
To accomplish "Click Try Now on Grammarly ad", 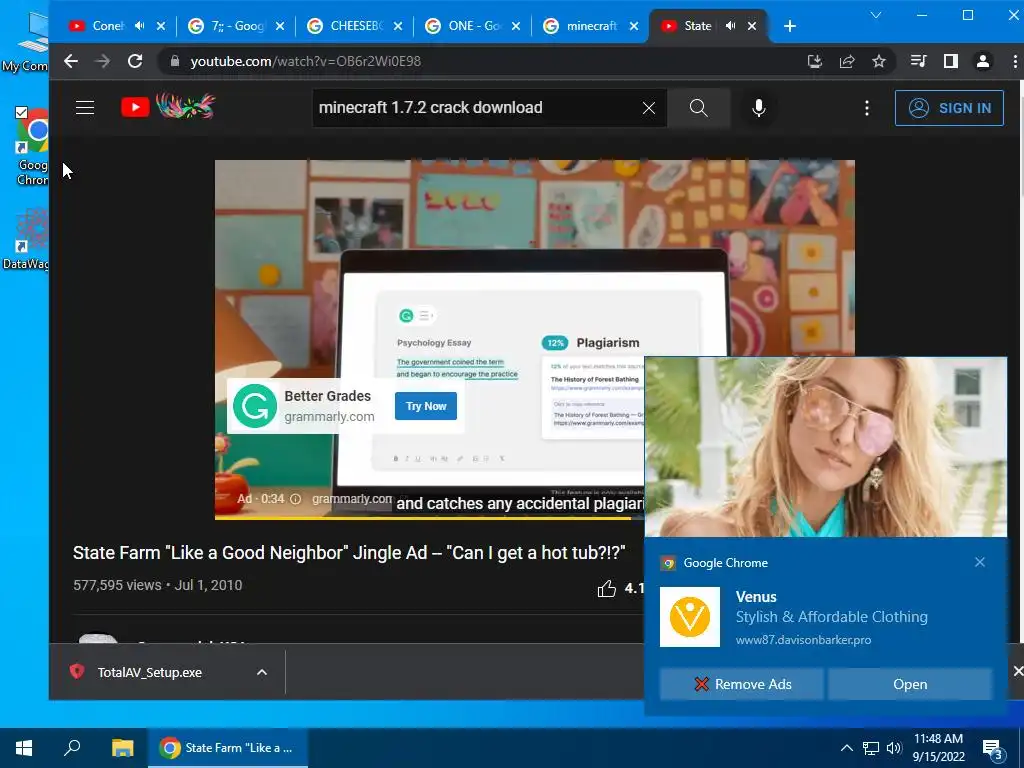I will tap(426, 406).
